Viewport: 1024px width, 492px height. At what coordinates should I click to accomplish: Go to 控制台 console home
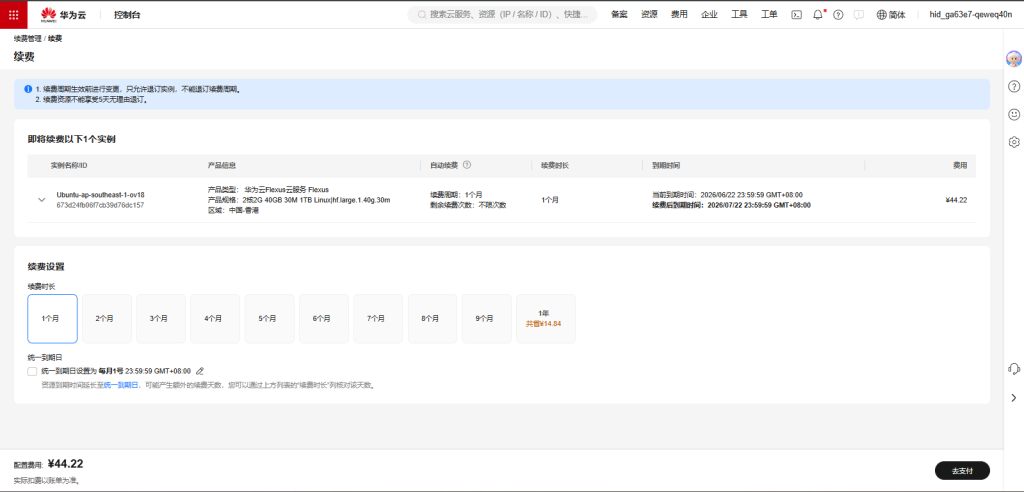click(x=127, y=14)
